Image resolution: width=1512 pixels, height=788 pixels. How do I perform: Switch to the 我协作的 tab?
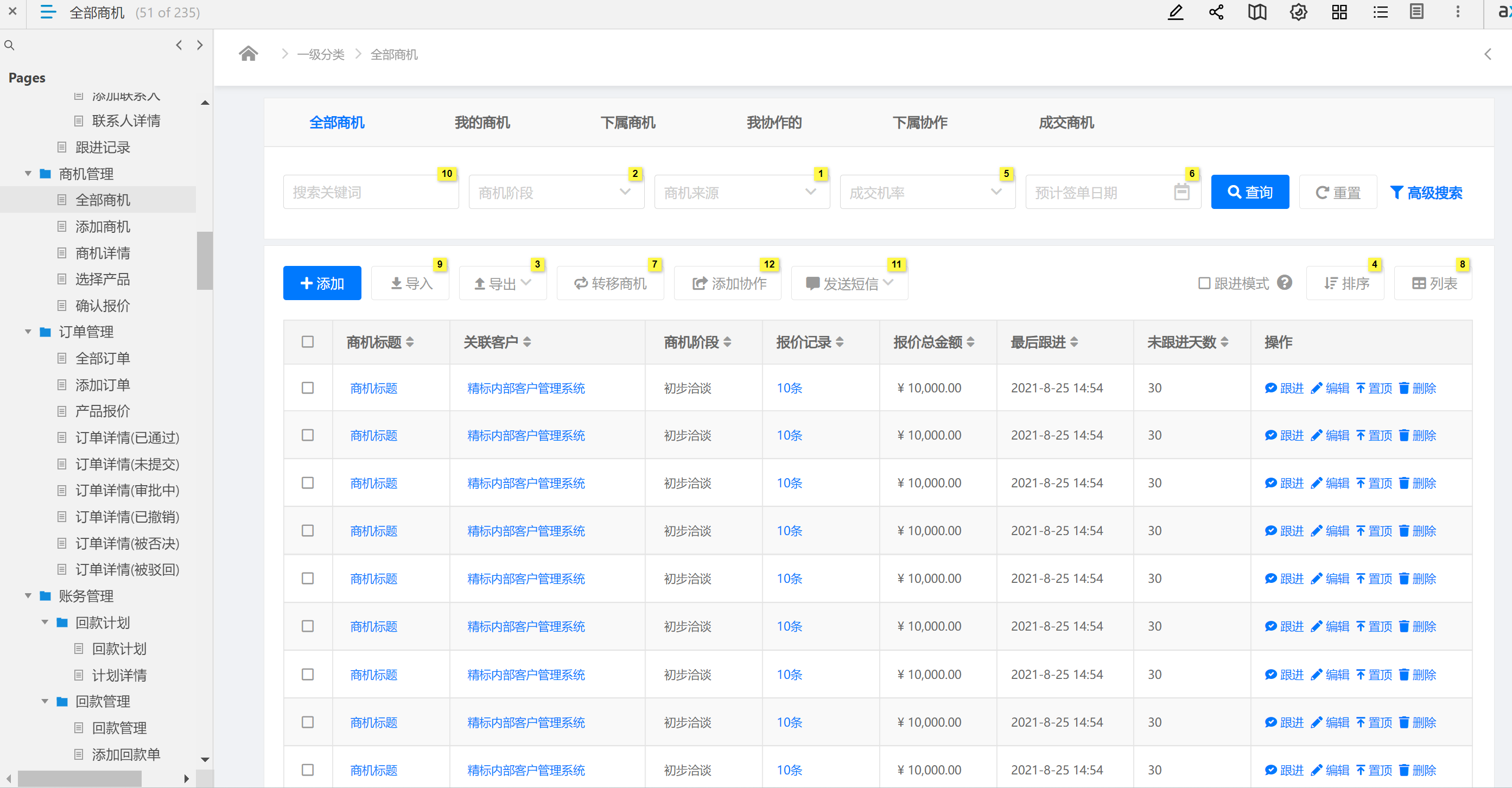click(774, 123)
